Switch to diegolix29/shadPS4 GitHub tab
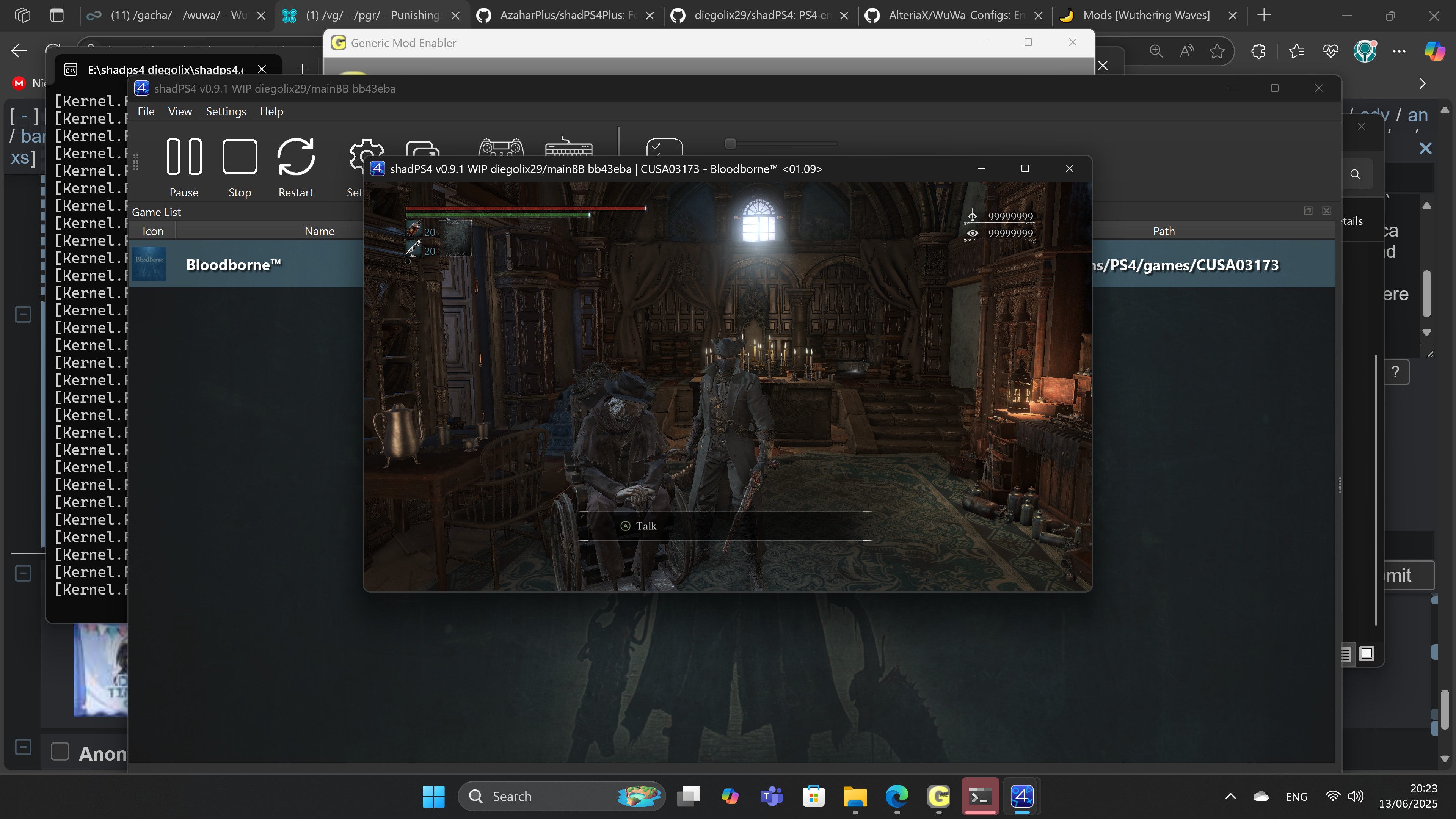The width and height of the screenshot is (1456, 819). click(x=759, y=15)
